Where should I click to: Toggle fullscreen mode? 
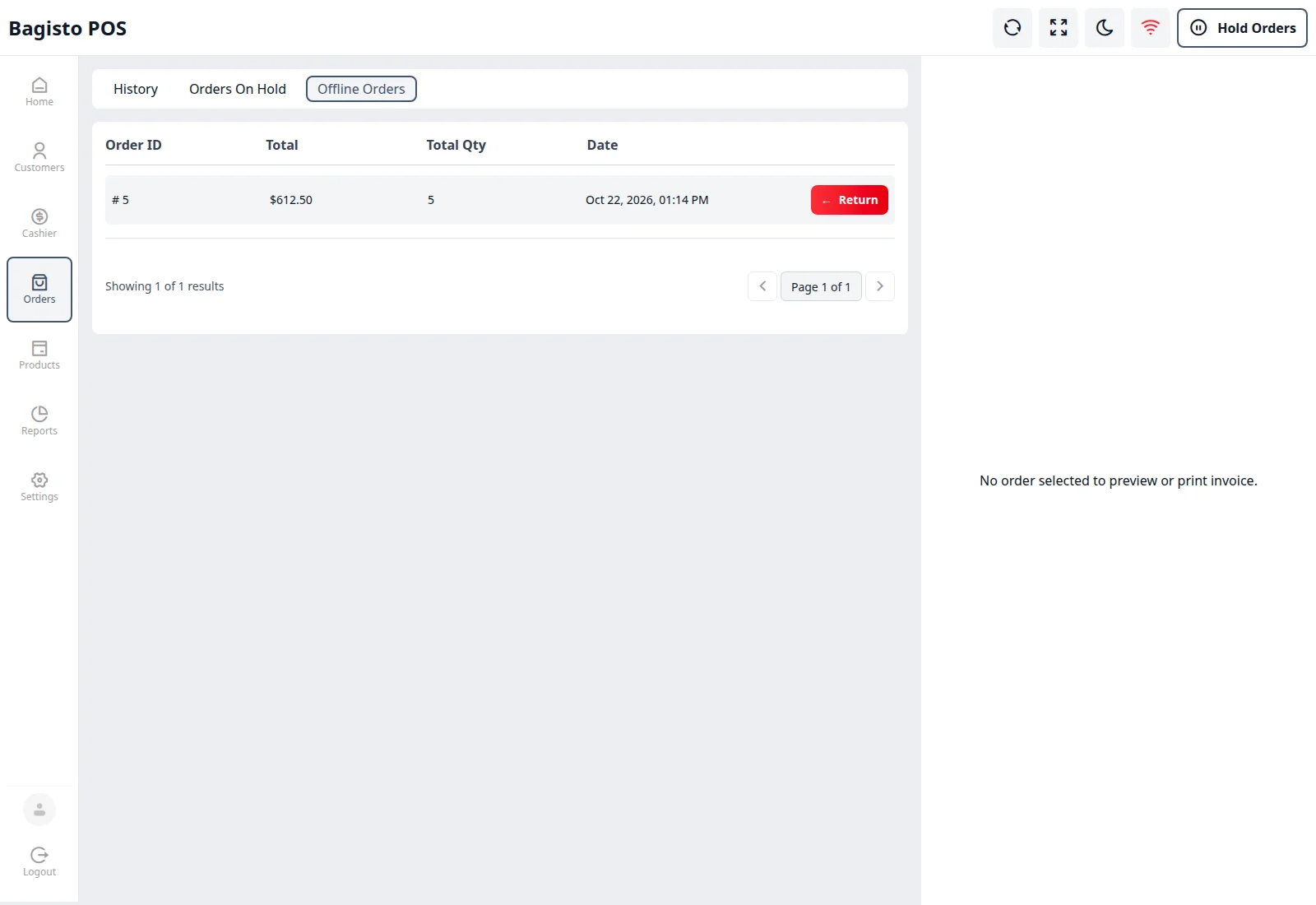1059,28
